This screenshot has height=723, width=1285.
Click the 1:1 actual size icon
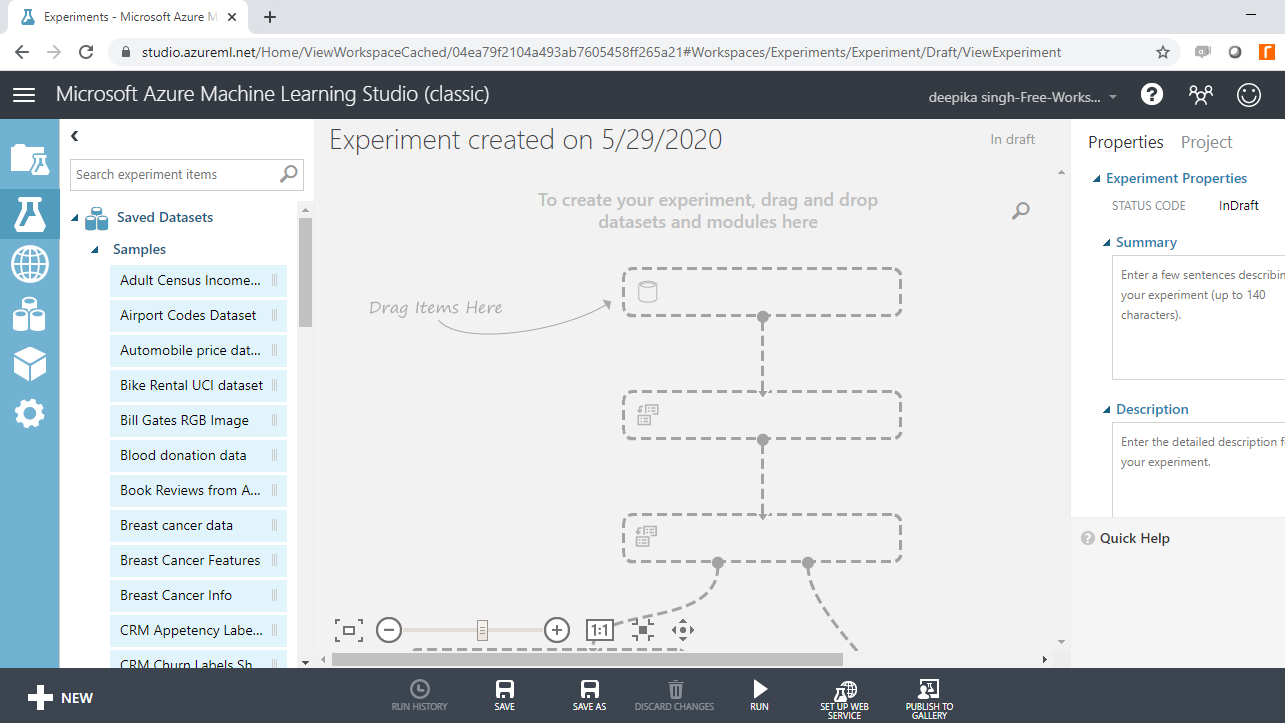[x=599, y=630]
